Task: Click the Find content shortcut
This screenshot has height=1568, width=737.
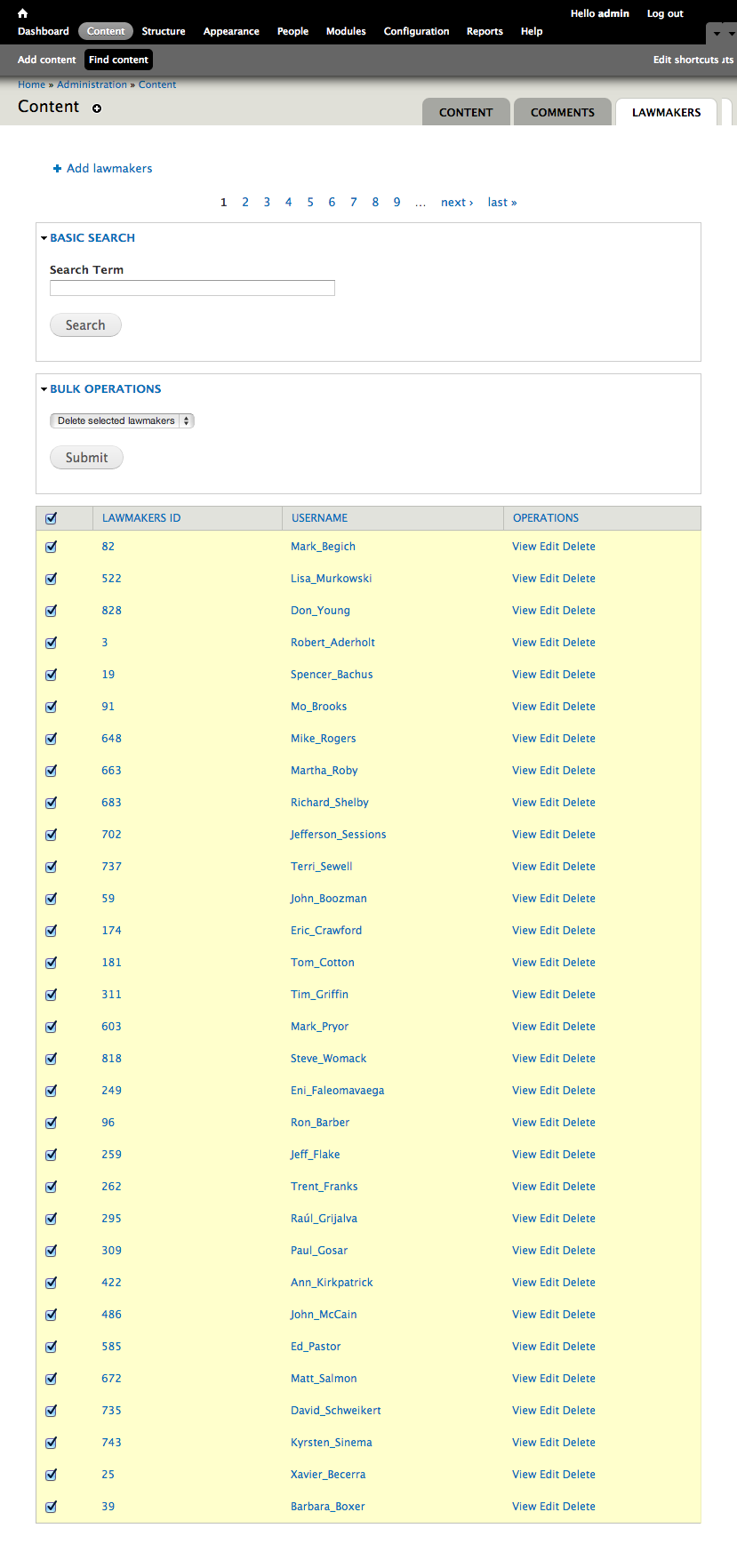Action: tap(118, 60)
